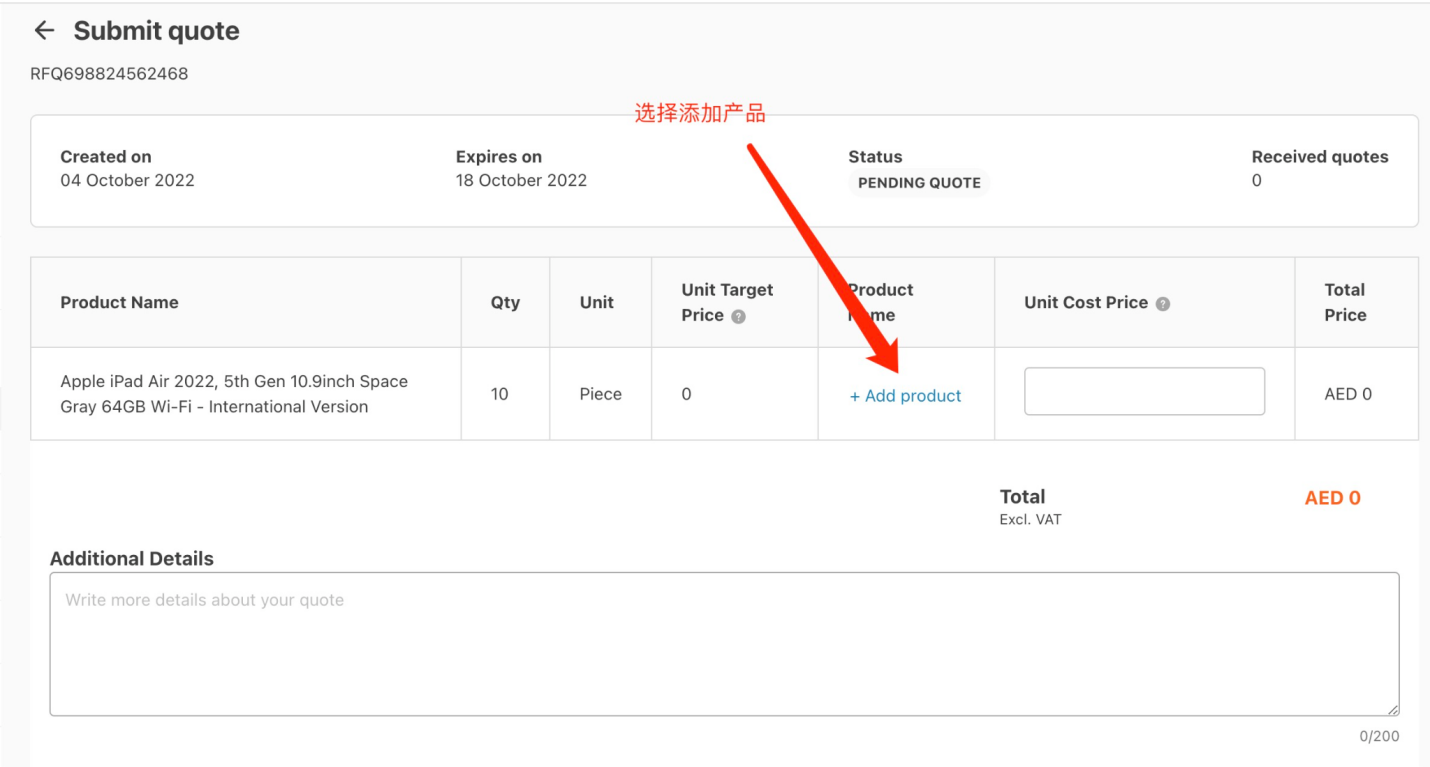Grab the text area resize handle
Viewport: 1430px width, 767px height.
point(1393,709)
